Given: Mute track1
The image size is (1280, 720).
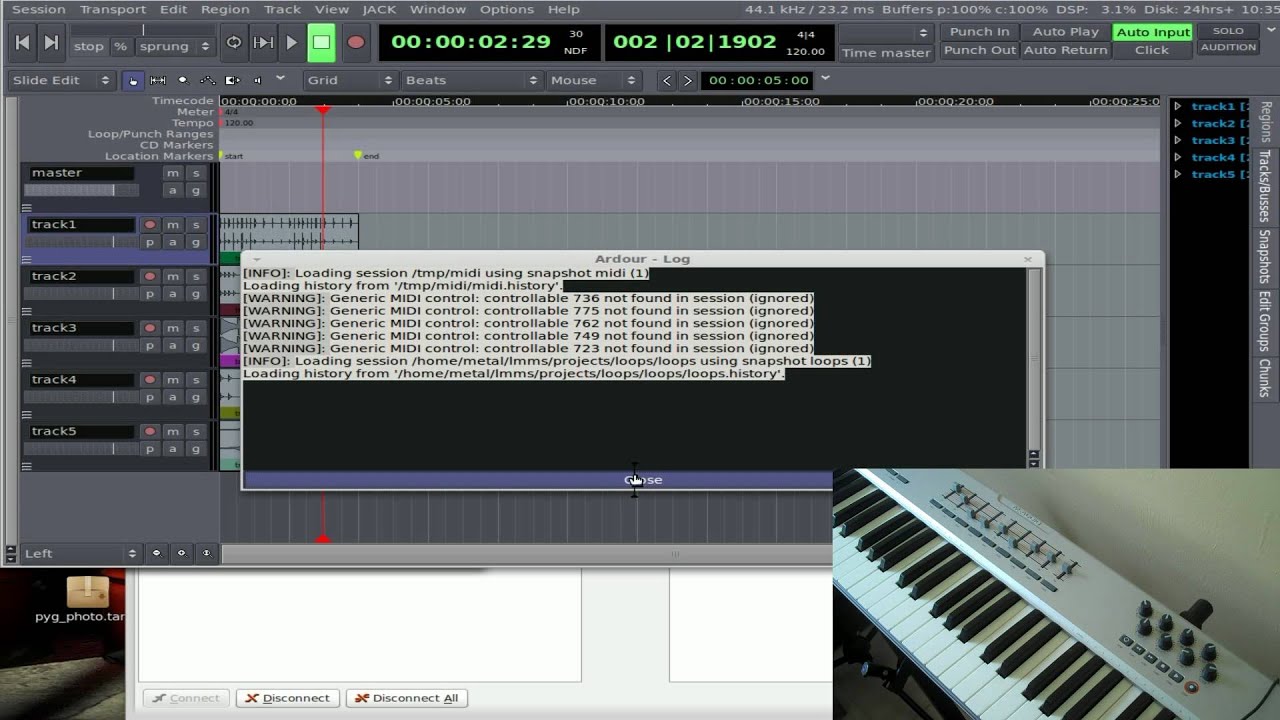Looking at the screenshot, I should (x=173, y=225).
